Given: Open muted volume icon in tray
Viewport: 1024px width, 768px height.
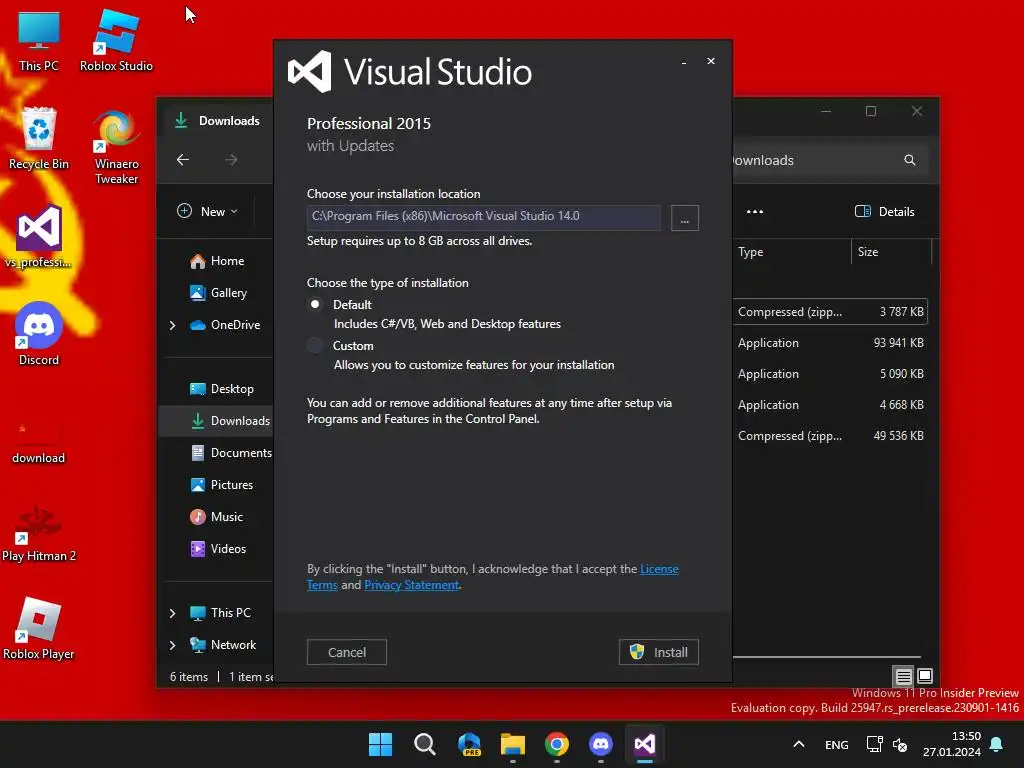Looking at the screenshot, I should (x=900, y=744).
